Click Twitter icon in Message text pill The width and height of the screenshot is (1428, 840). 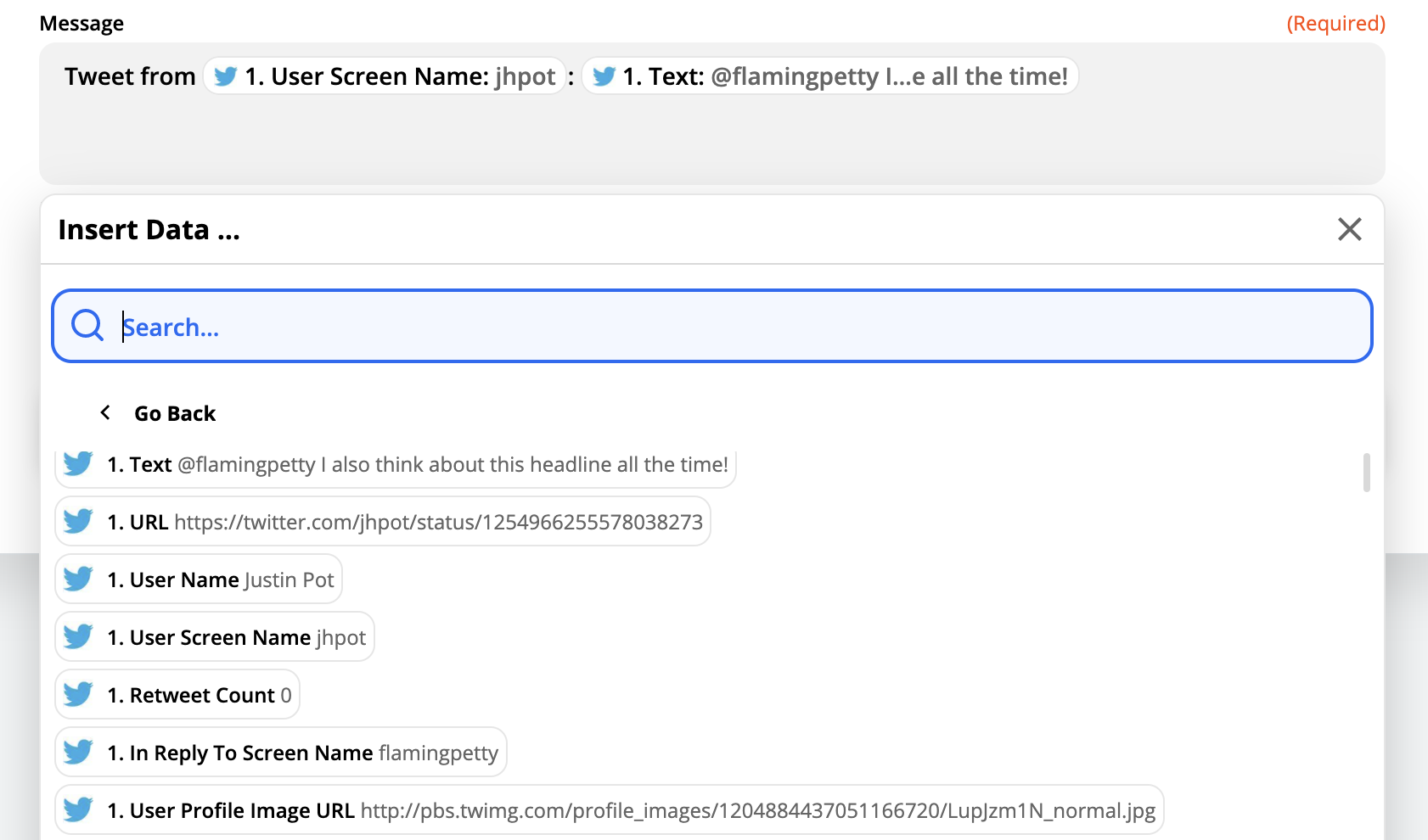coord(604,76)
